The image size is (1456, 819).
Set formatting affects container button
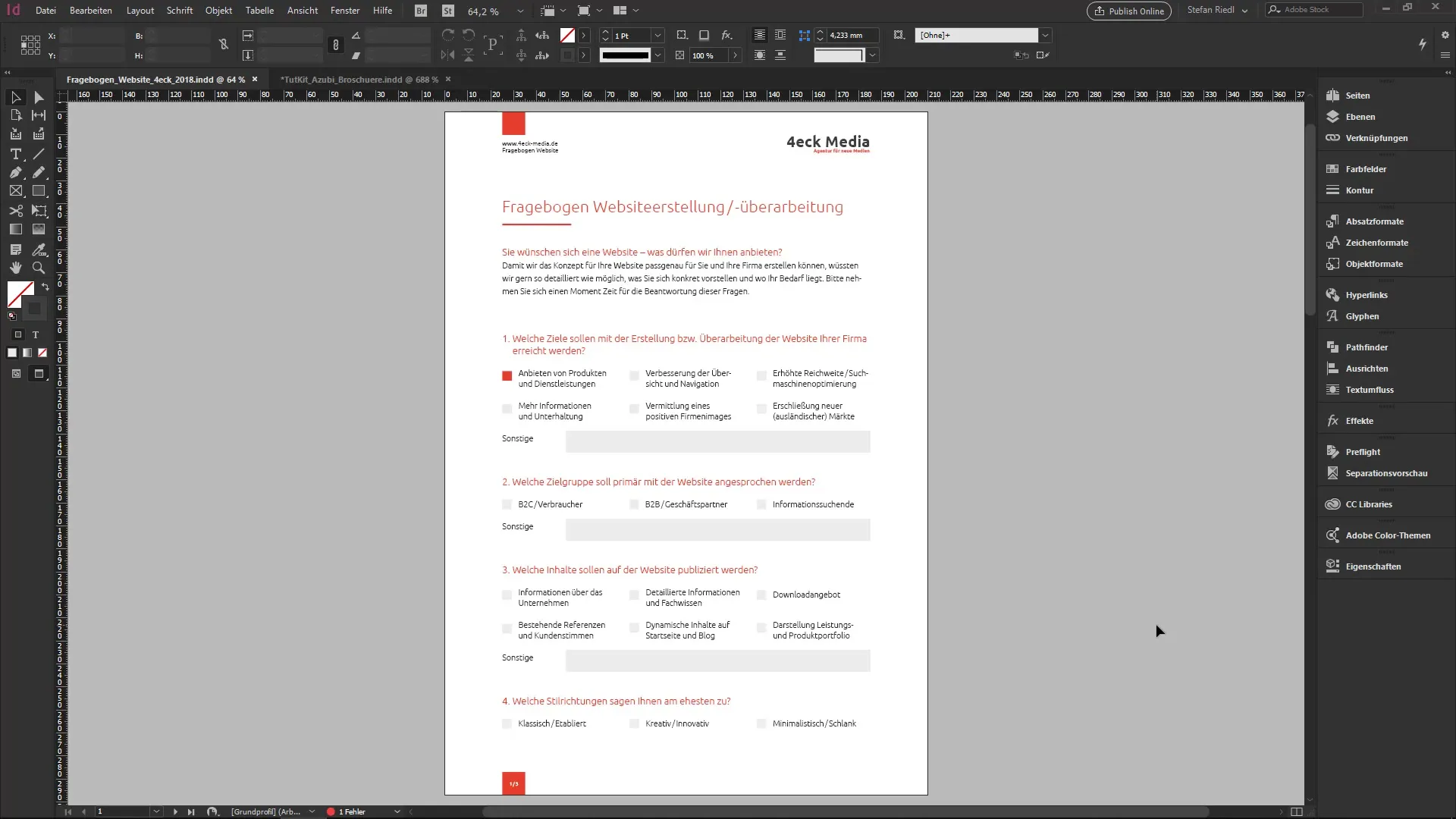click(x=19, y=334)
